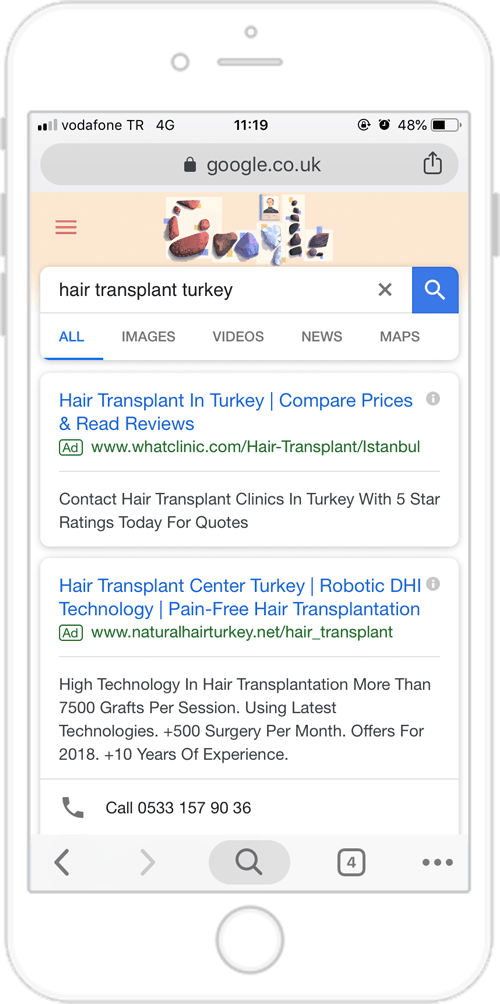
Task: Tap the blue search magnifier button
Action: pos(435,290)
